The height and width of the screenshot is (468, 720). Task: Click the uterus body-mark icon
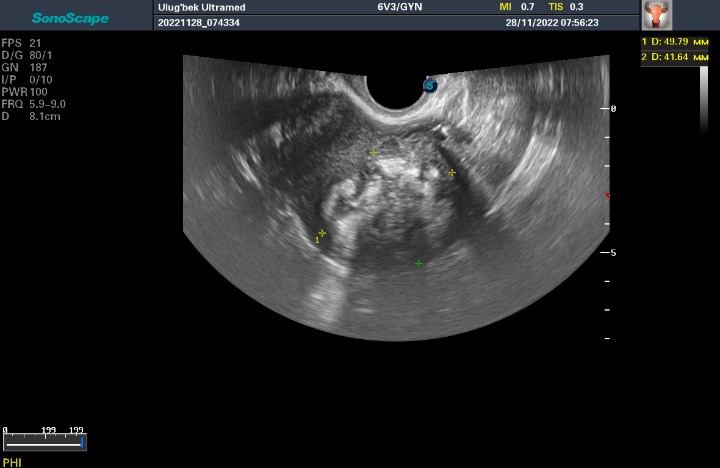(x=656, y=15)
